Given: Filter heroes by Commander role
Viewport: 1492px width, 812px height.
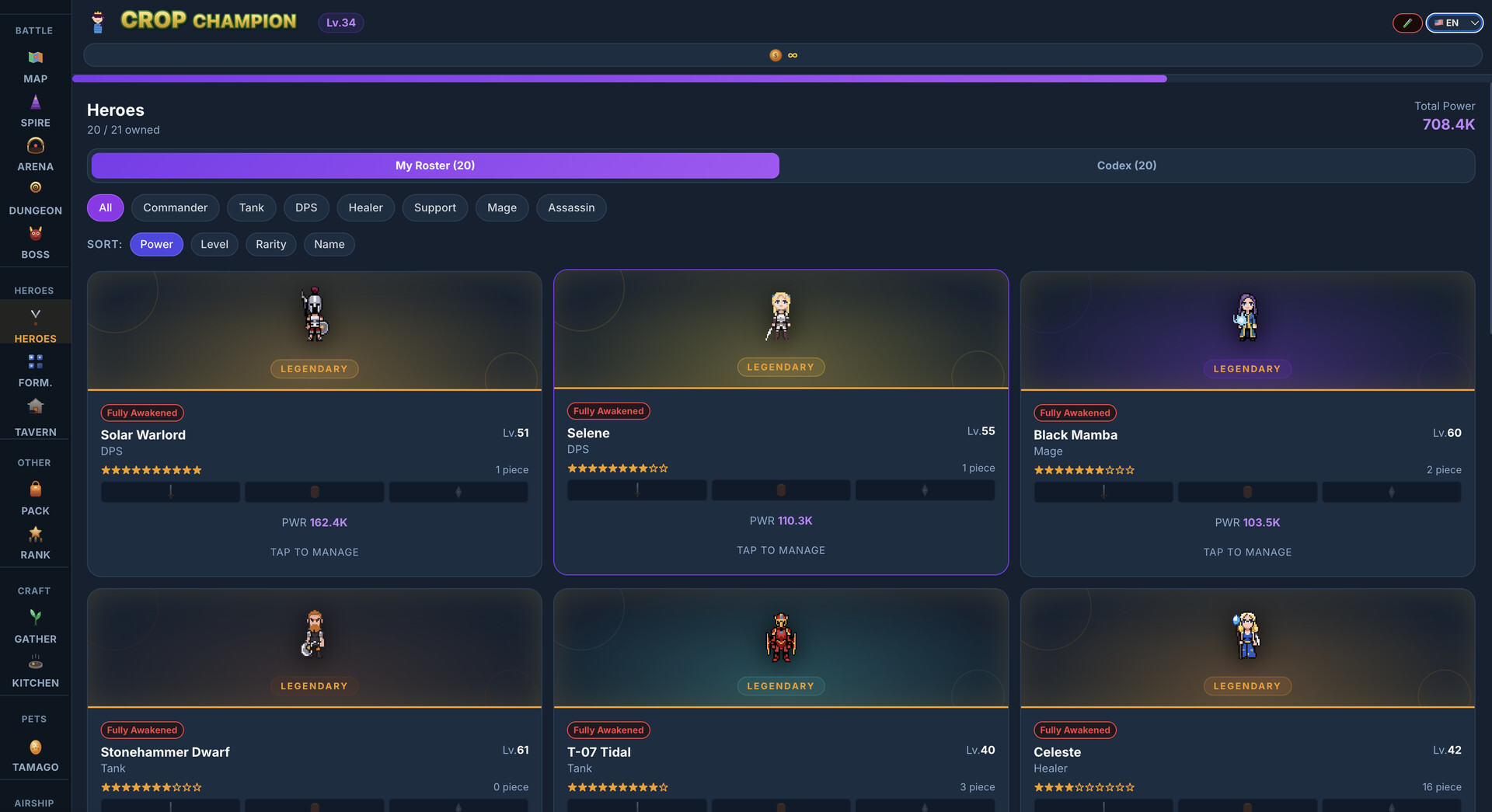Looking at the screenshot, I should click(175, 207).
